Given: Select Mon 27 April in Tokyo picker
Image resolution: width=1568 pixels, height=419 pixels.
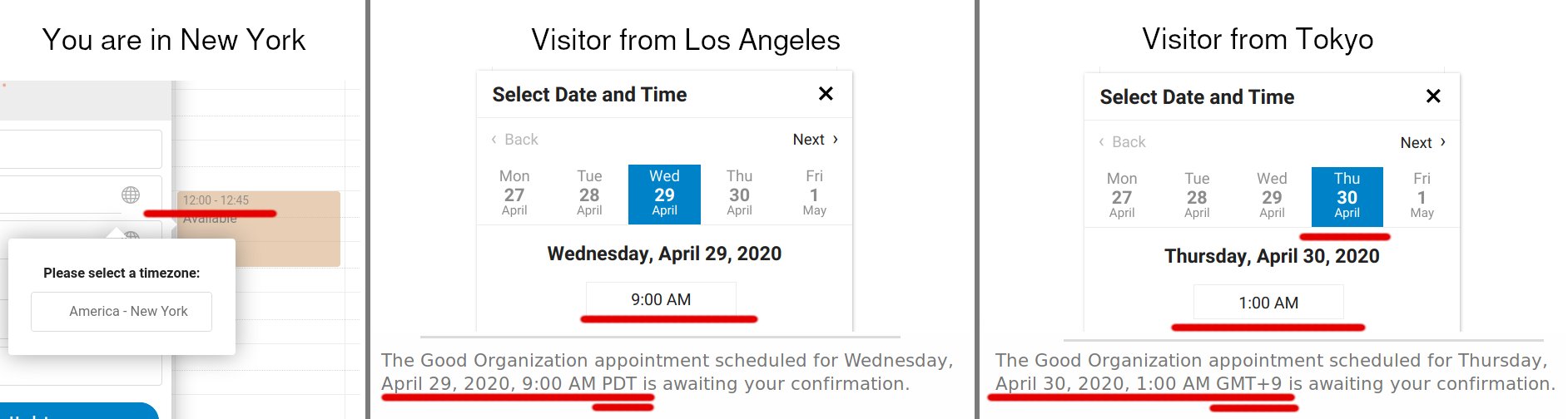Looking at the screenshot, I should 1122,196.
